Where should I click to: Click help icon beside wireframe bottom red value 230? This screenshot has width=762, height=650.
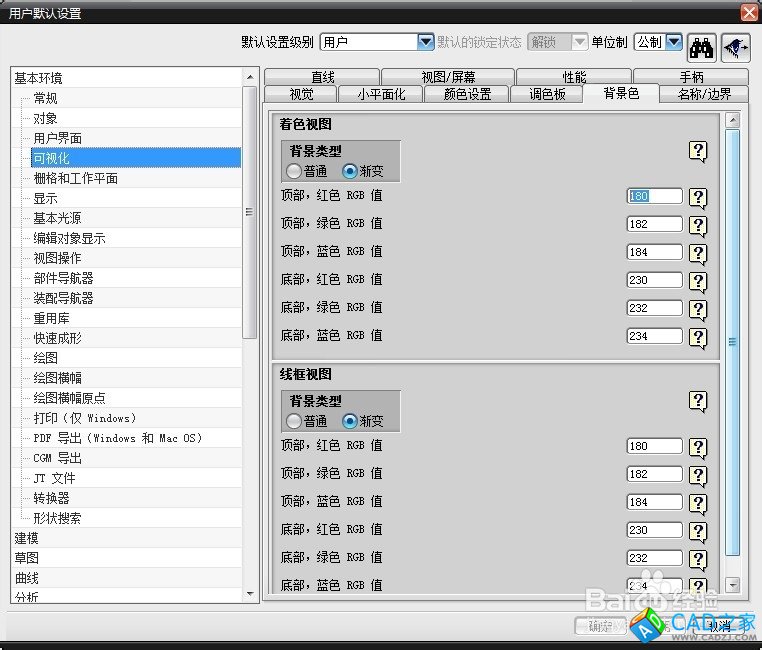(698, 531)
